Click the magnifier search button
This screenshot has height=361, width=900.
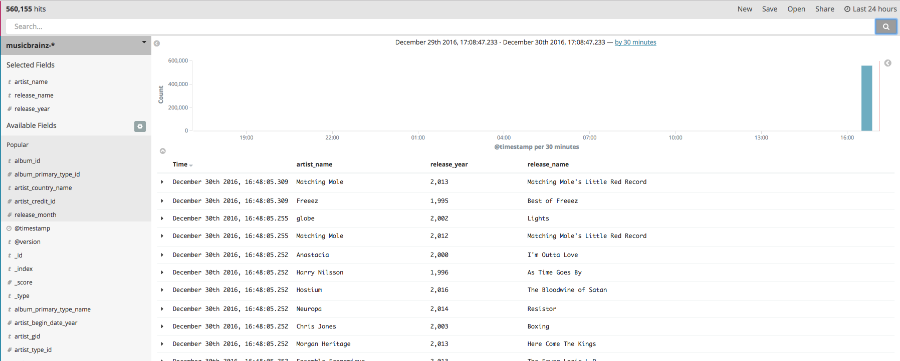tap(886, 26)
